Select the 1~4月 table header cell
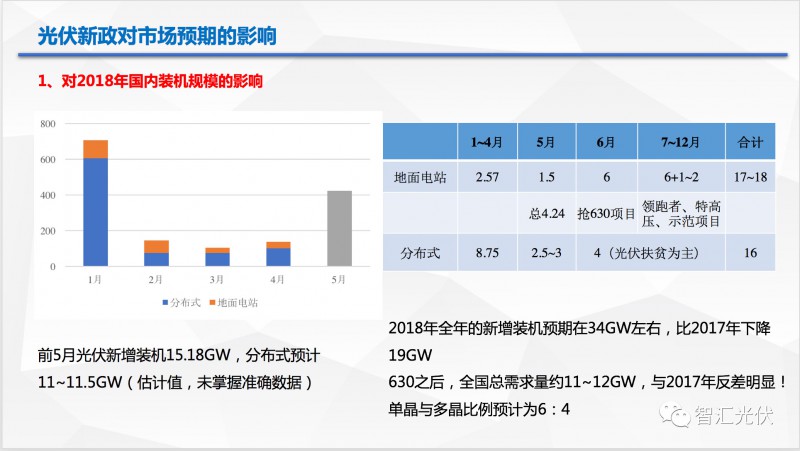Image resolution: width=800 pixels, height=451 pixels. pyautogui.click(x=487, y=142)
